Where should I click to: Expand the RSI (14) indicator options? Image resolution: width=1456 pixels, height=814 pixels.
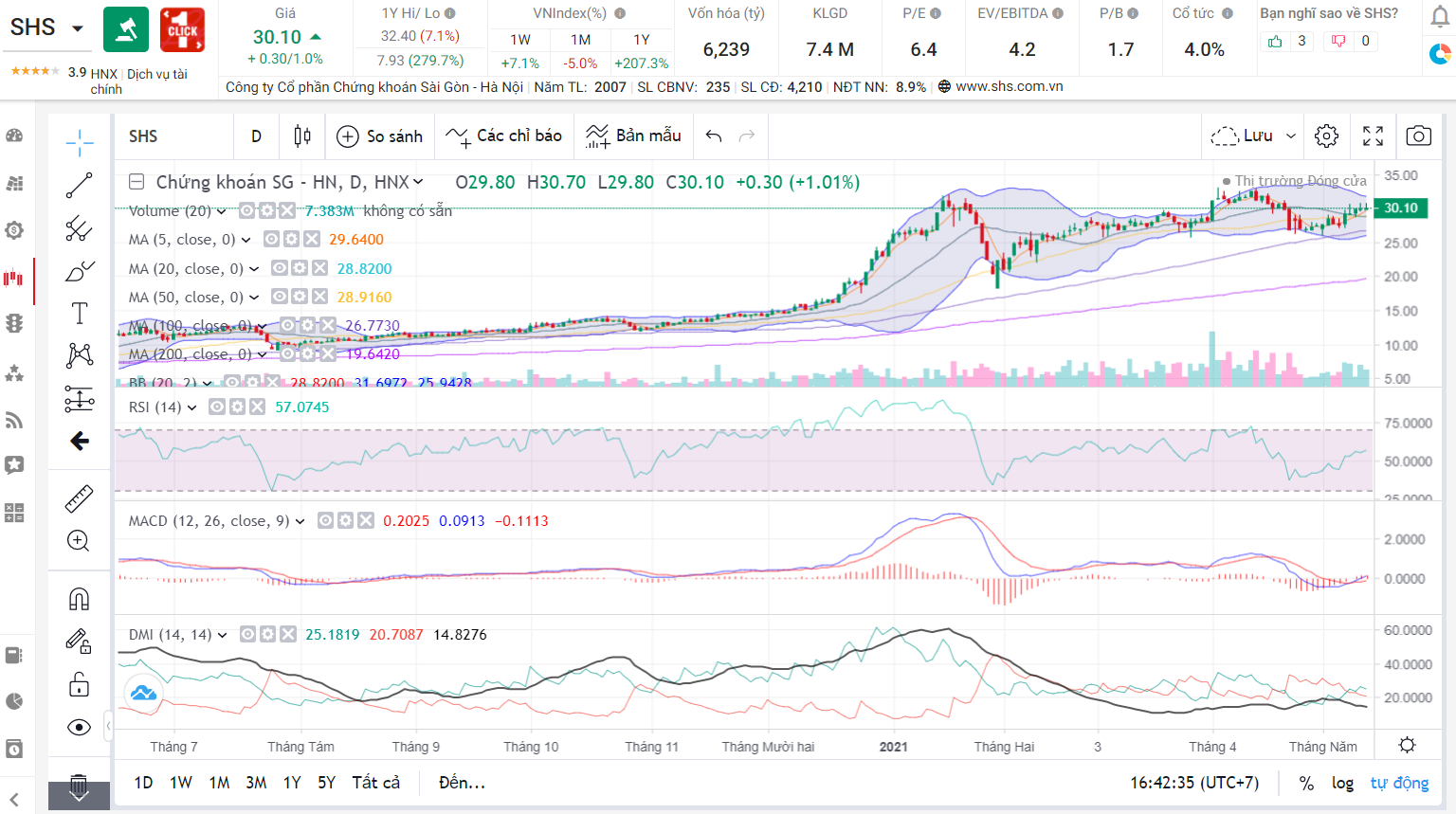point(192,407)
